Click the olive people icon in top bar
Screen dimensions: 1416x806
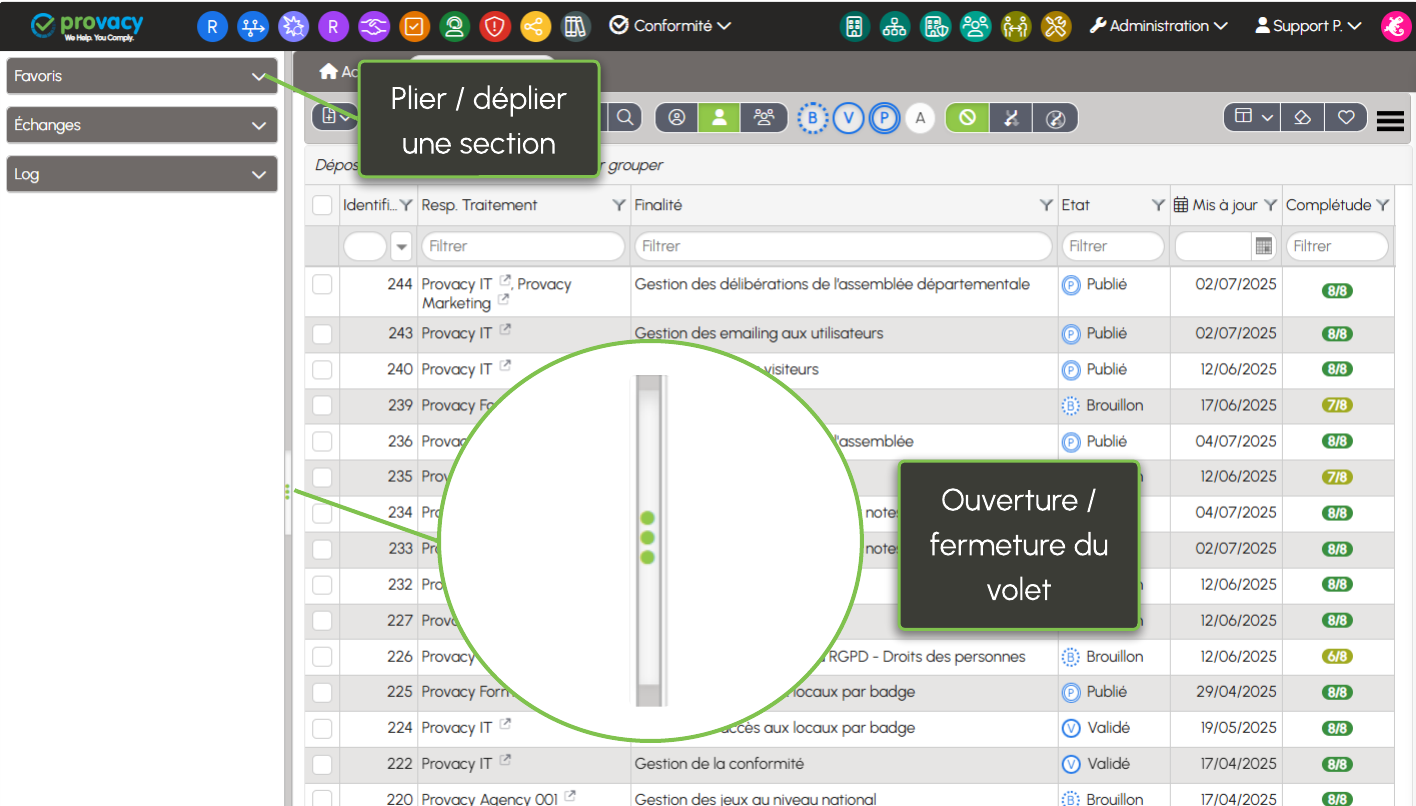1015,26
